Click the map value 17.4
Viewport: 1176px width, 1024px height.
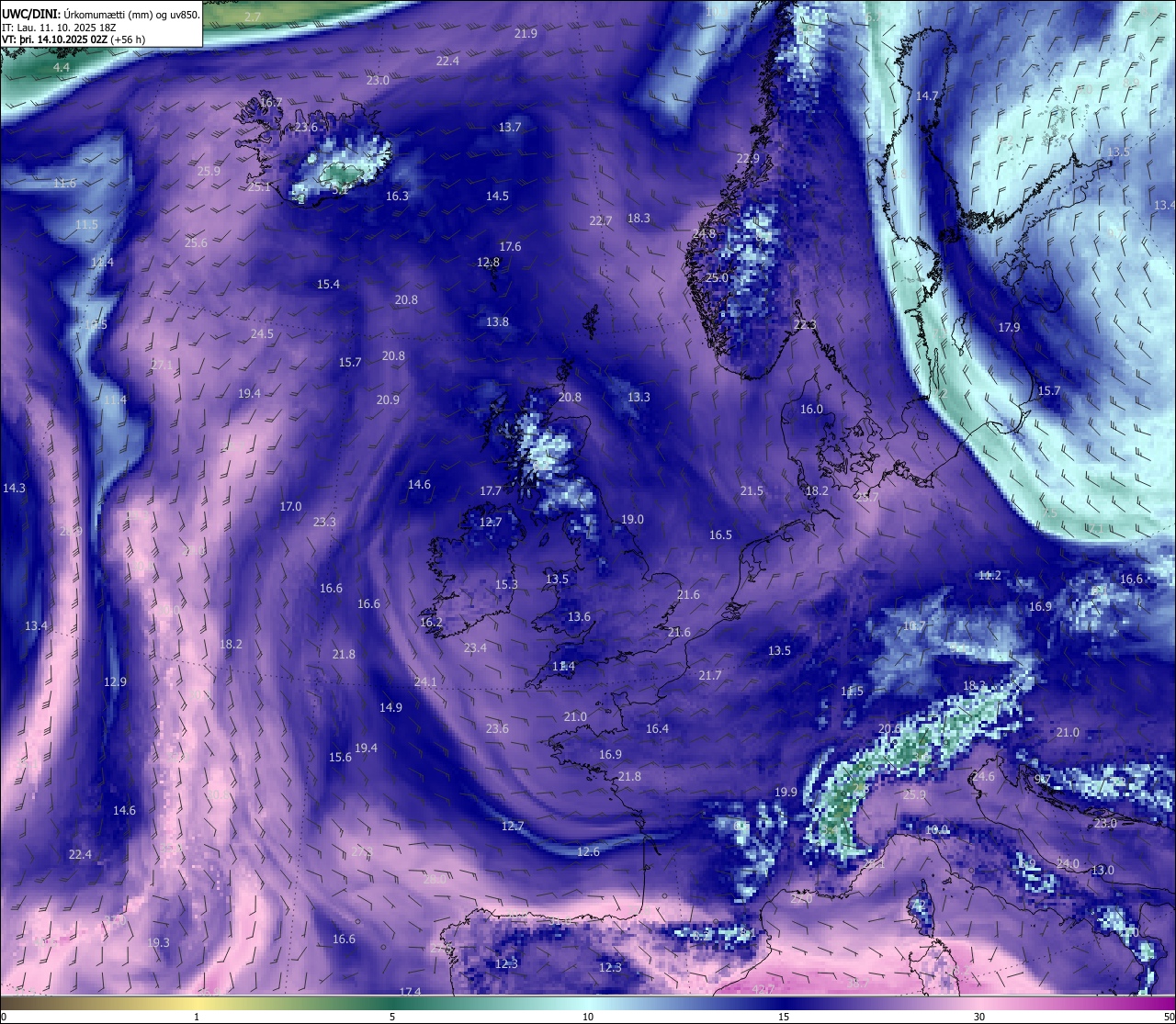(410, 992)
